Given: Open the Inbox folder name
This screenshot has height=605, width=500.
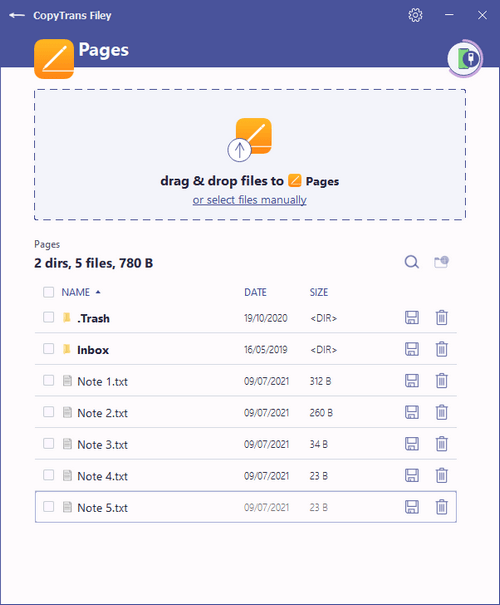Looking at the screenshot, I should [x=93, y=350].
